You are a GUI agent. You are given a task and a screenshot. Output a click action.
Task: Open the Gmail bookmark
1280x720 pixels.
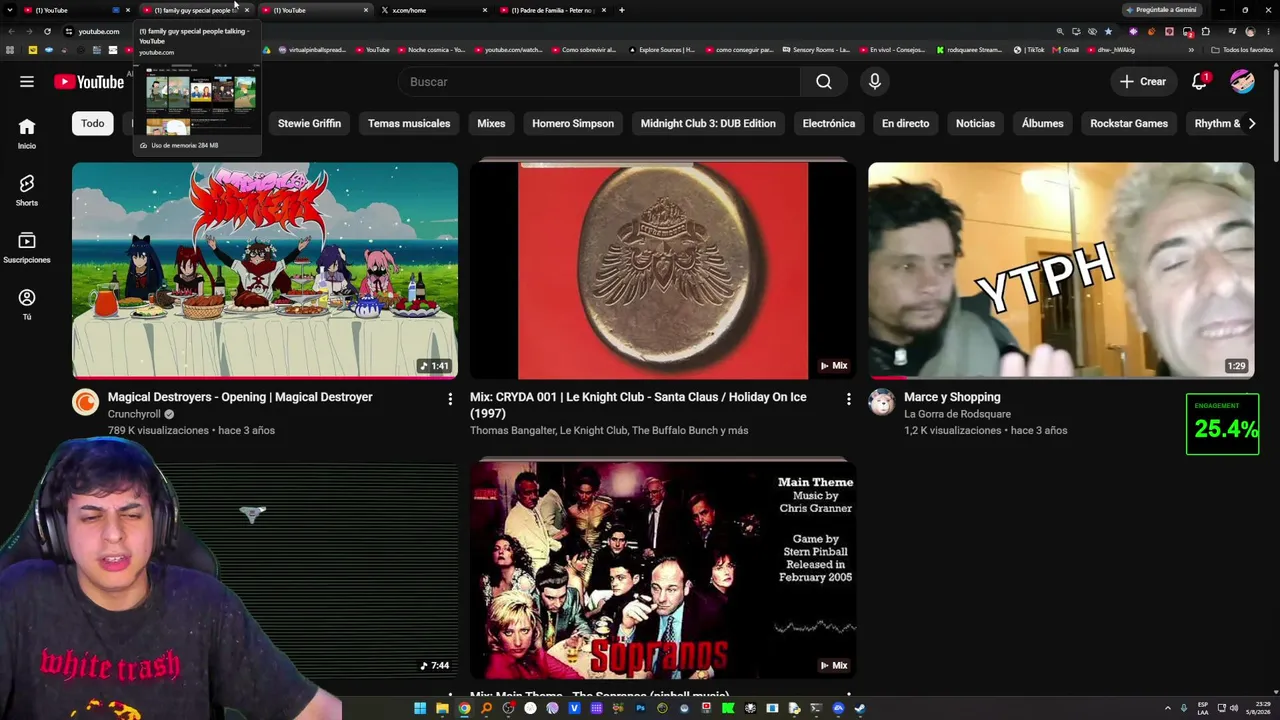[x=1065, y=50]
